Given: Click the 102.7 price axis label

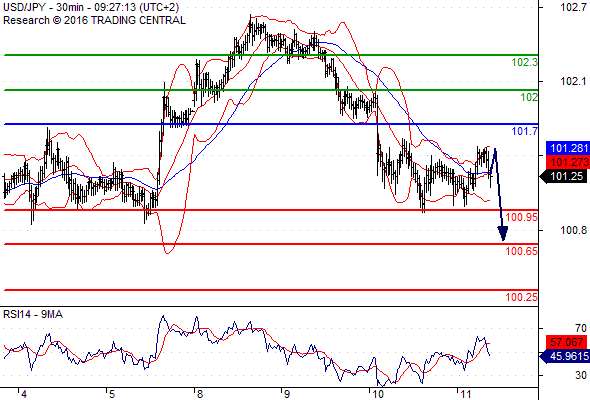Looking at the screenshot, I should click(573, 7).
